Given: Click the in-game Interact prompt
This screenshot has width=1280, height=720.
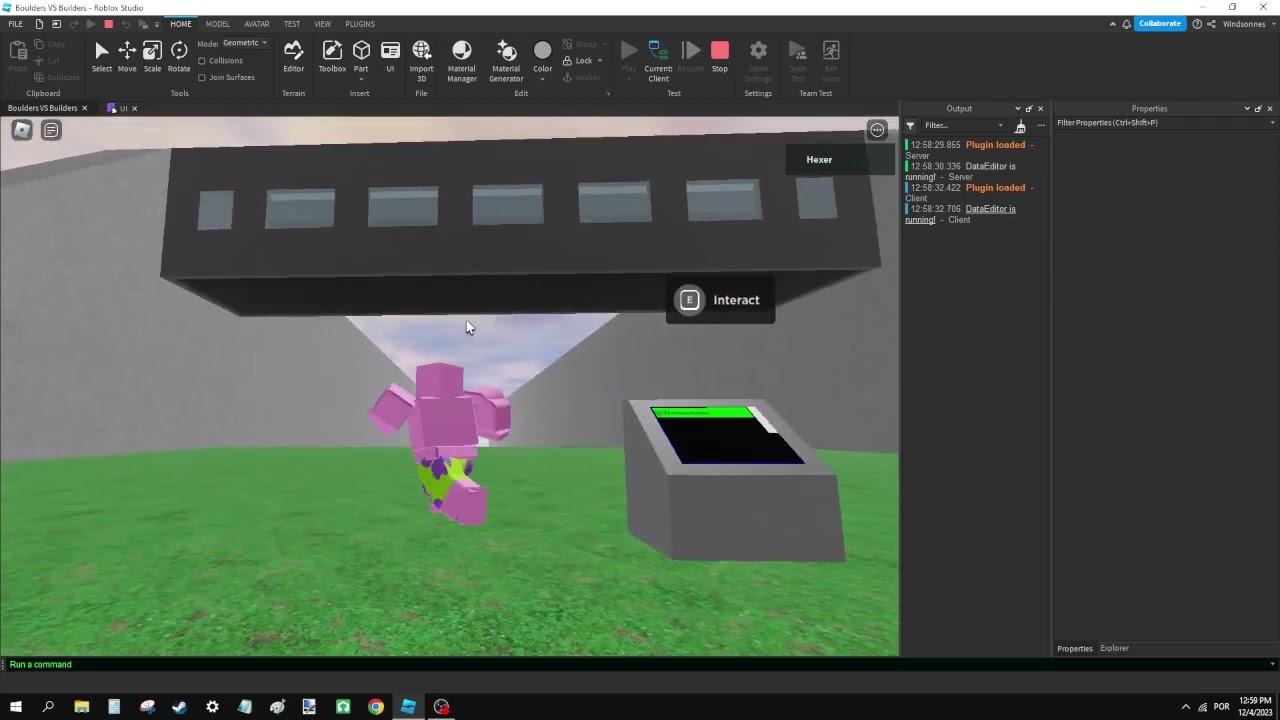Looking at the screenshot, I should (x=720, y=300).
